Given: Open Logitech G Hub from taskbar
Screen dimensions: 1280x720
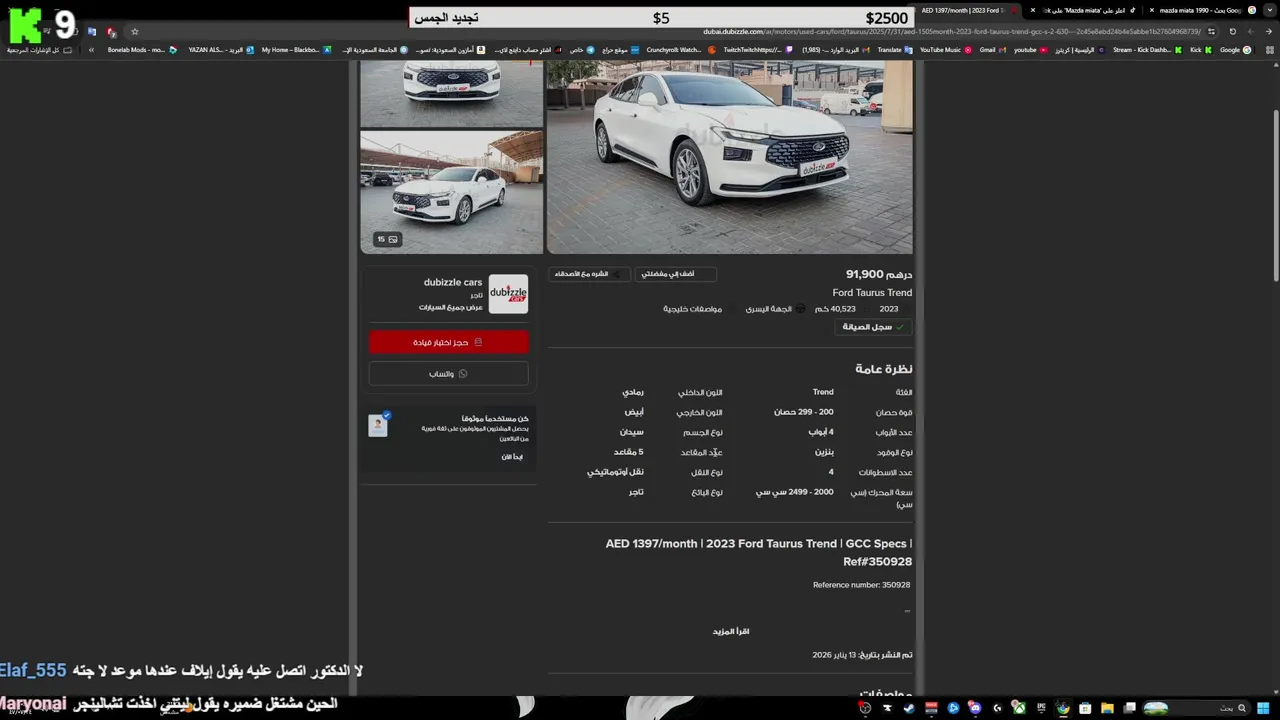Looking at the screenshot, I should 997,708.
